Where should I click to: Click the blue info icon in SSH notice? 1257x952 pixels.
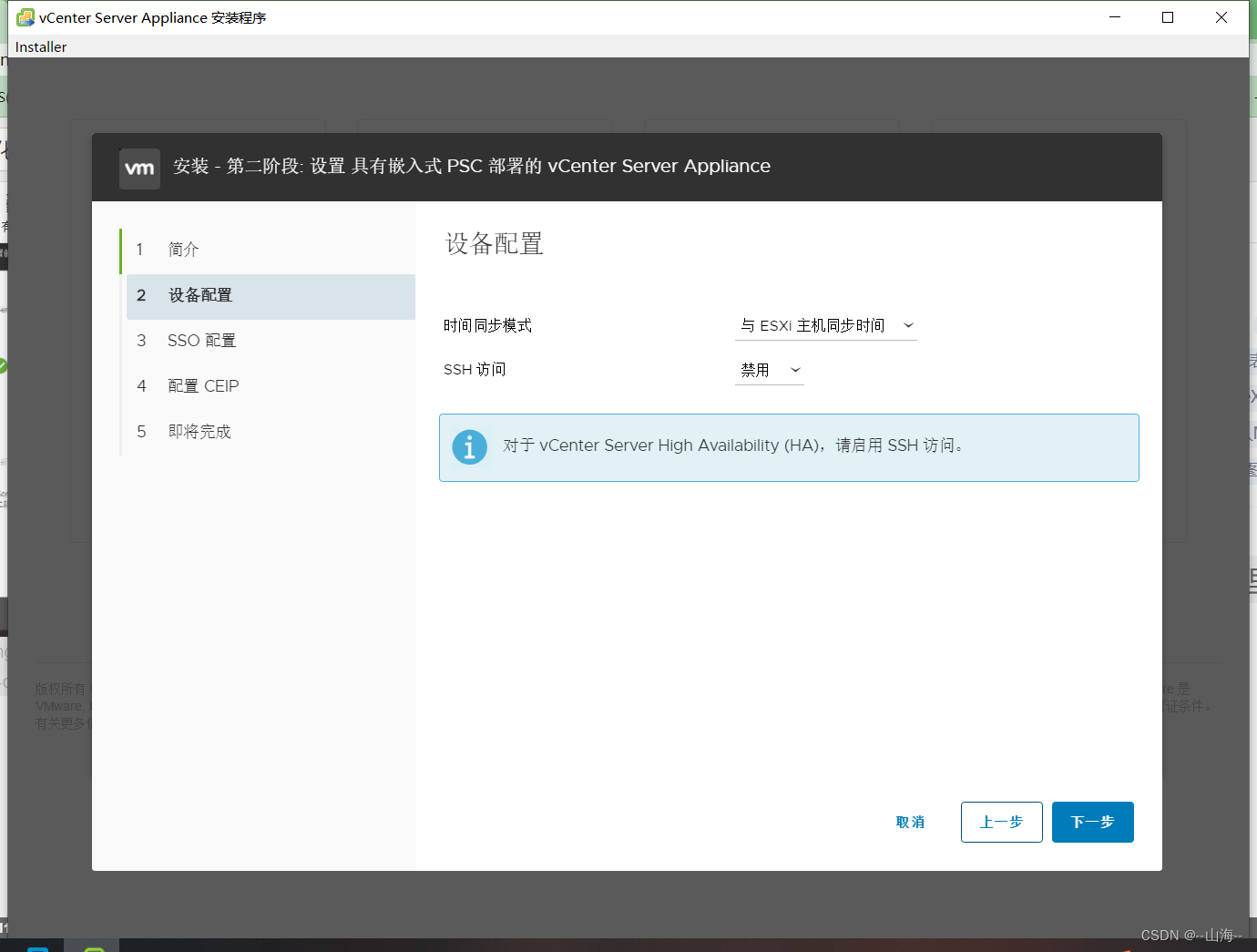coord(469,447)
